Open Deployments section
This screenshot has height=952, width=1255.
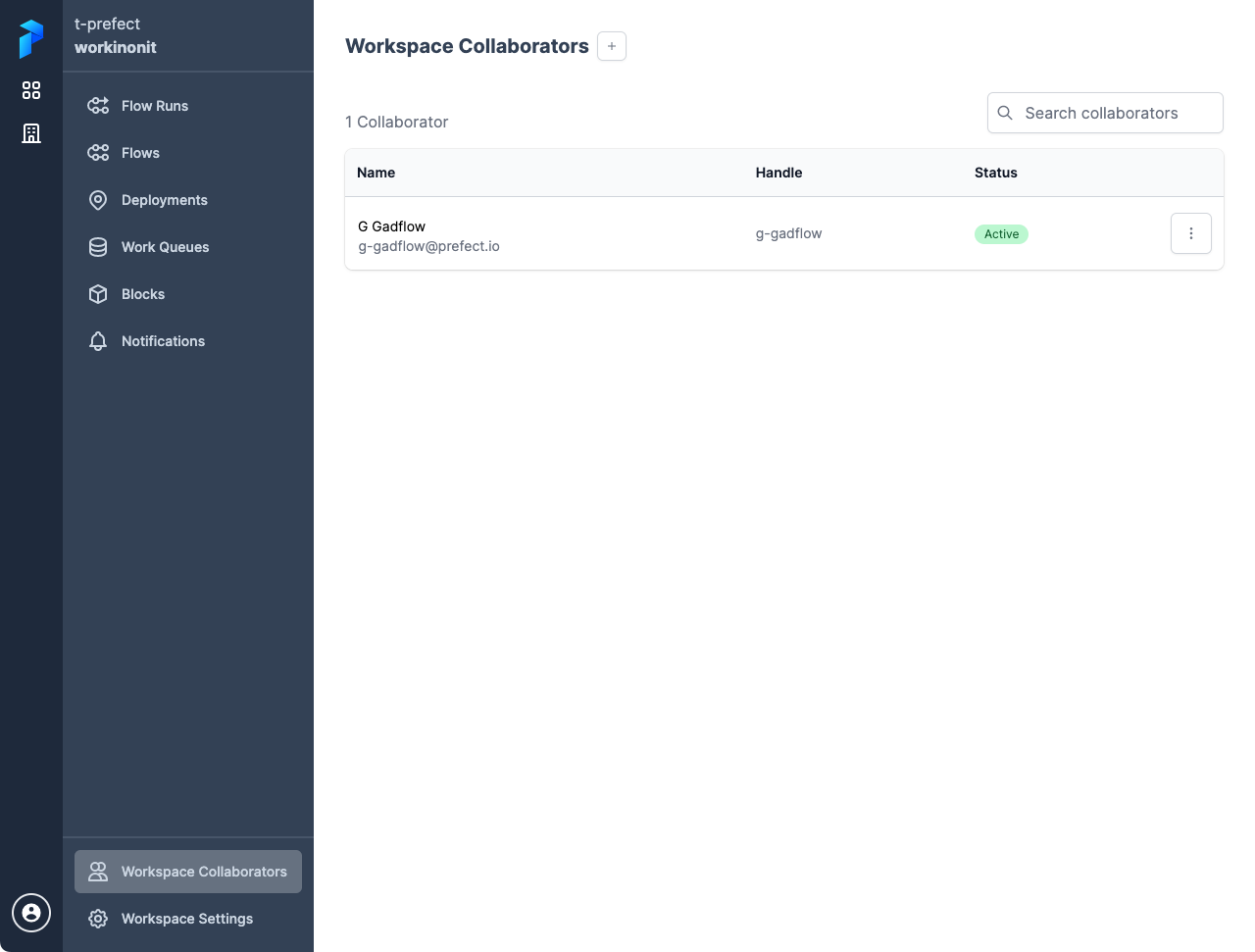coord(188,200)
